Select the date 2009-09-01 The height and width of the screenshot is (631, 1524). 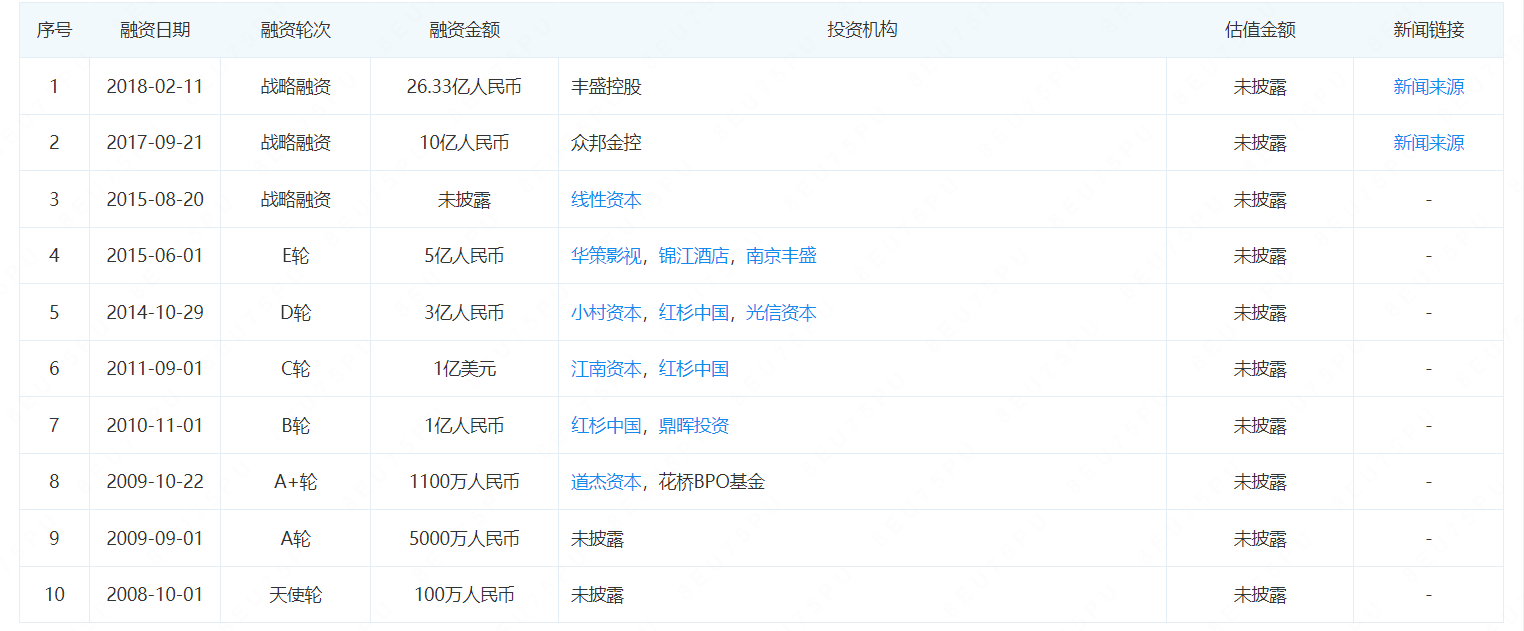click(x=155, y=539)
